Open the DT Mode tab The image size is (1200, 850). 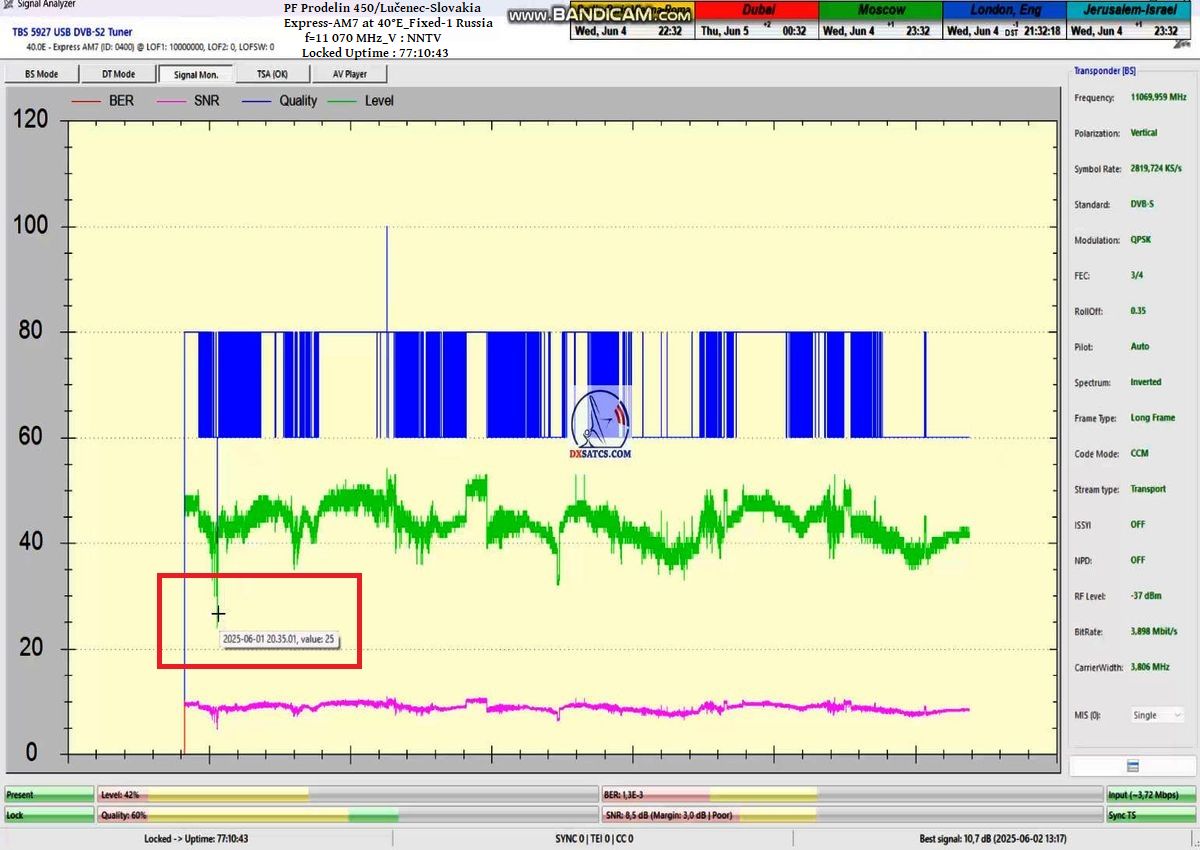tap(118, 74)
